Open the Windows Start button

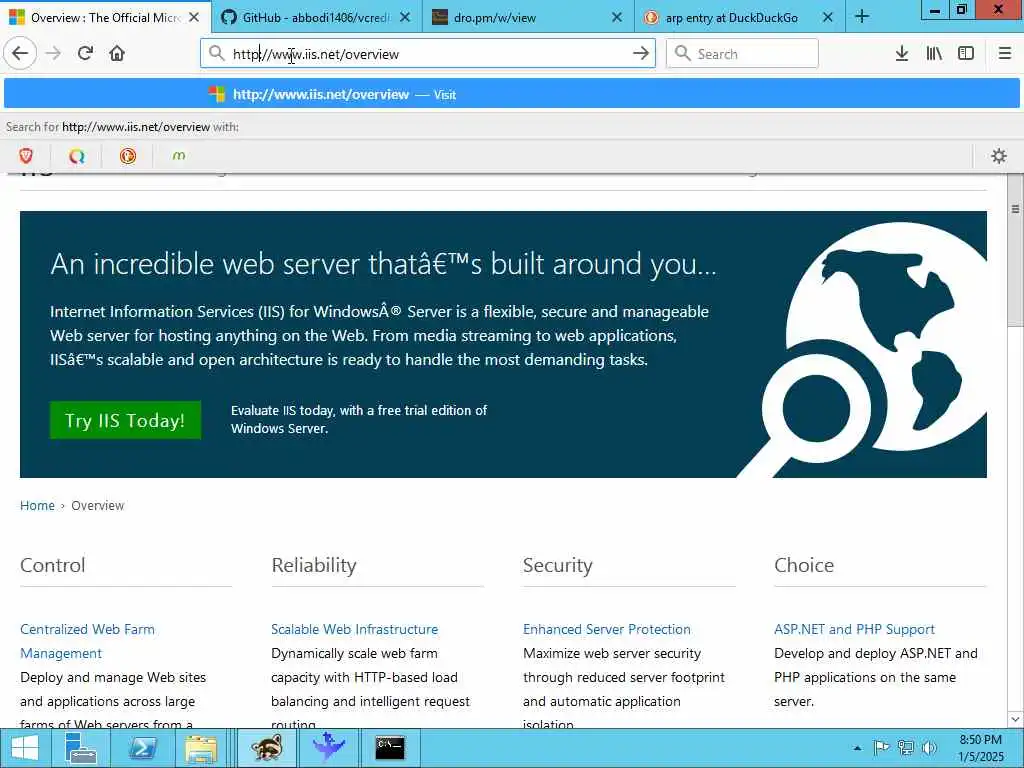coord(25,748)
